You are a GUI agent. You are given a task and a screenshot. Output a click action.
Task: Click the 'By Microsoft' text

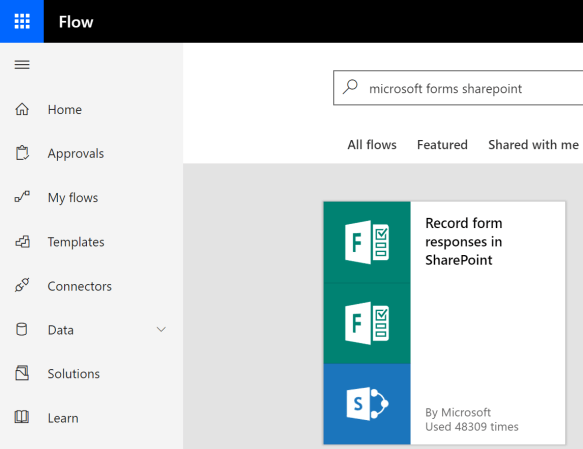[458, 412]
